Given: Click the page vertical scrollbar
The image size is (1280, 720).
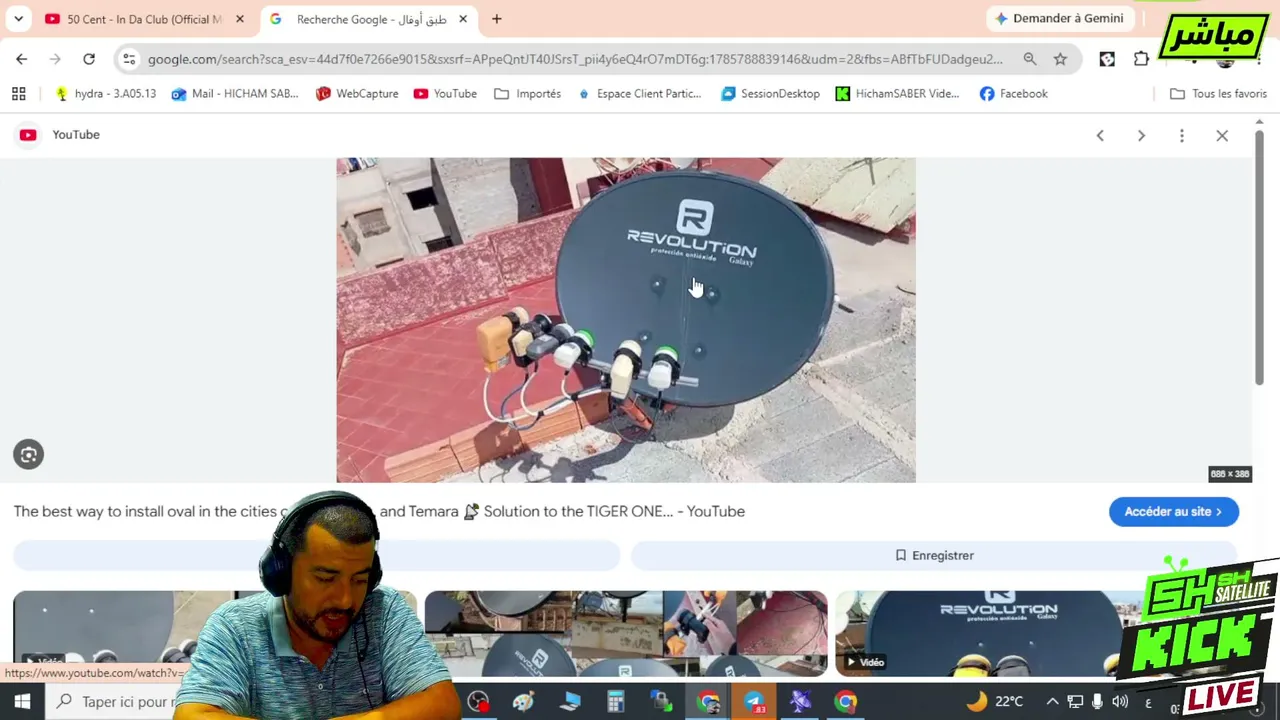Looking at the screenshot, I should point(1259,260).
